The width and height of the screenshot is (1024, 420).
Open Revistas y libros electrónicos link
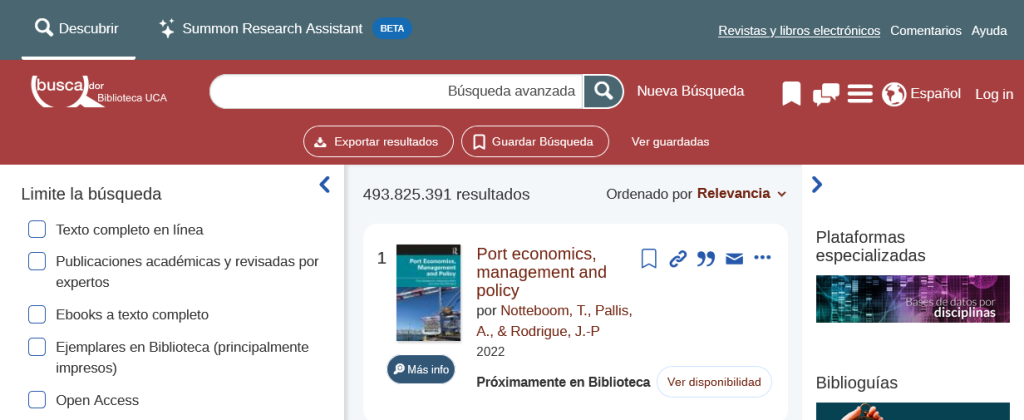tap(799, 30)
